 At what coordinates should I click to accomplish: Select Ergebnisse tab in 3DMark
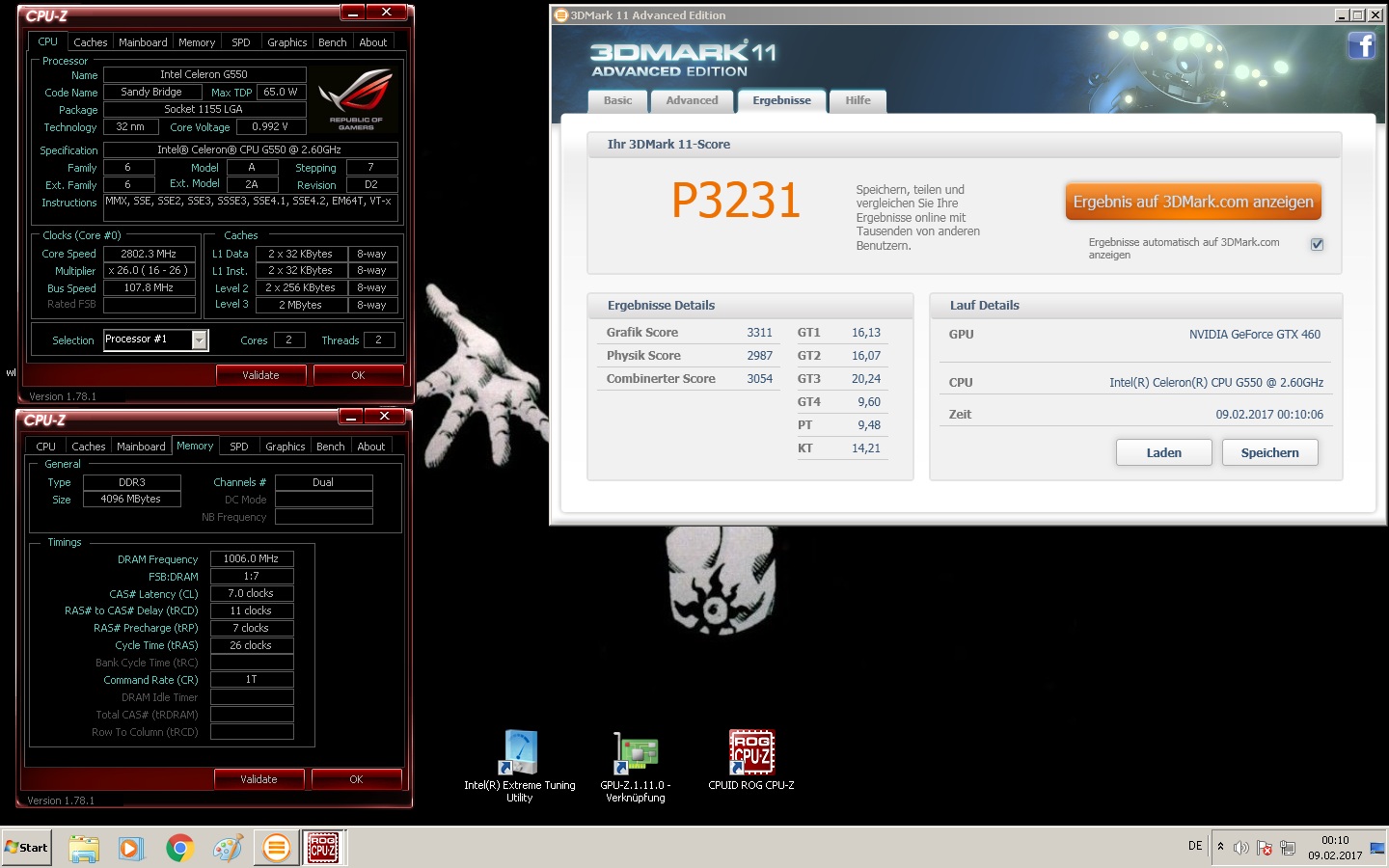click(x=781, y=101)
